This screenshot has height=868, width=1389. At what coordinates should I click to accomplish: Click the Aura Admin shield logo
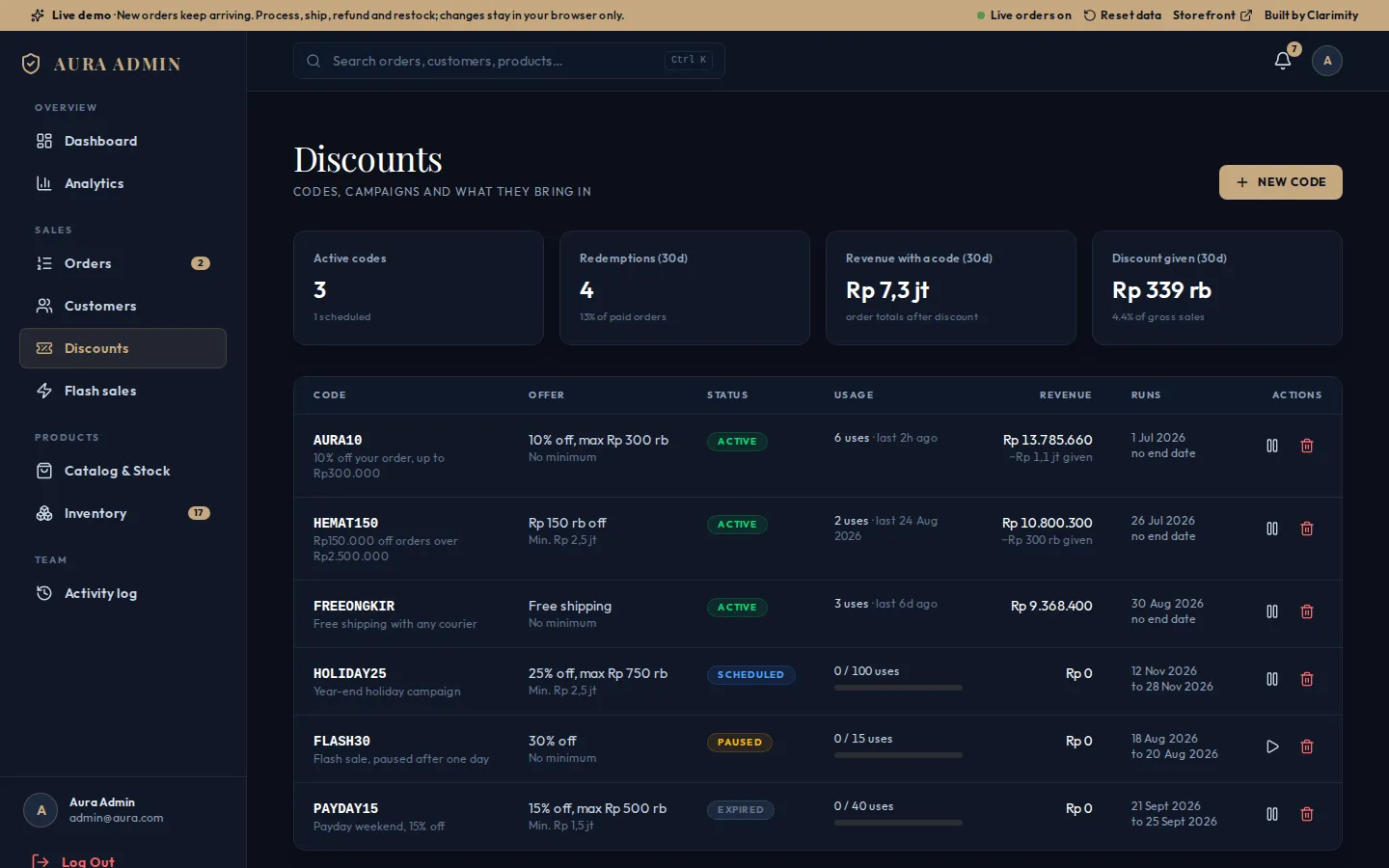click(31, 64)
